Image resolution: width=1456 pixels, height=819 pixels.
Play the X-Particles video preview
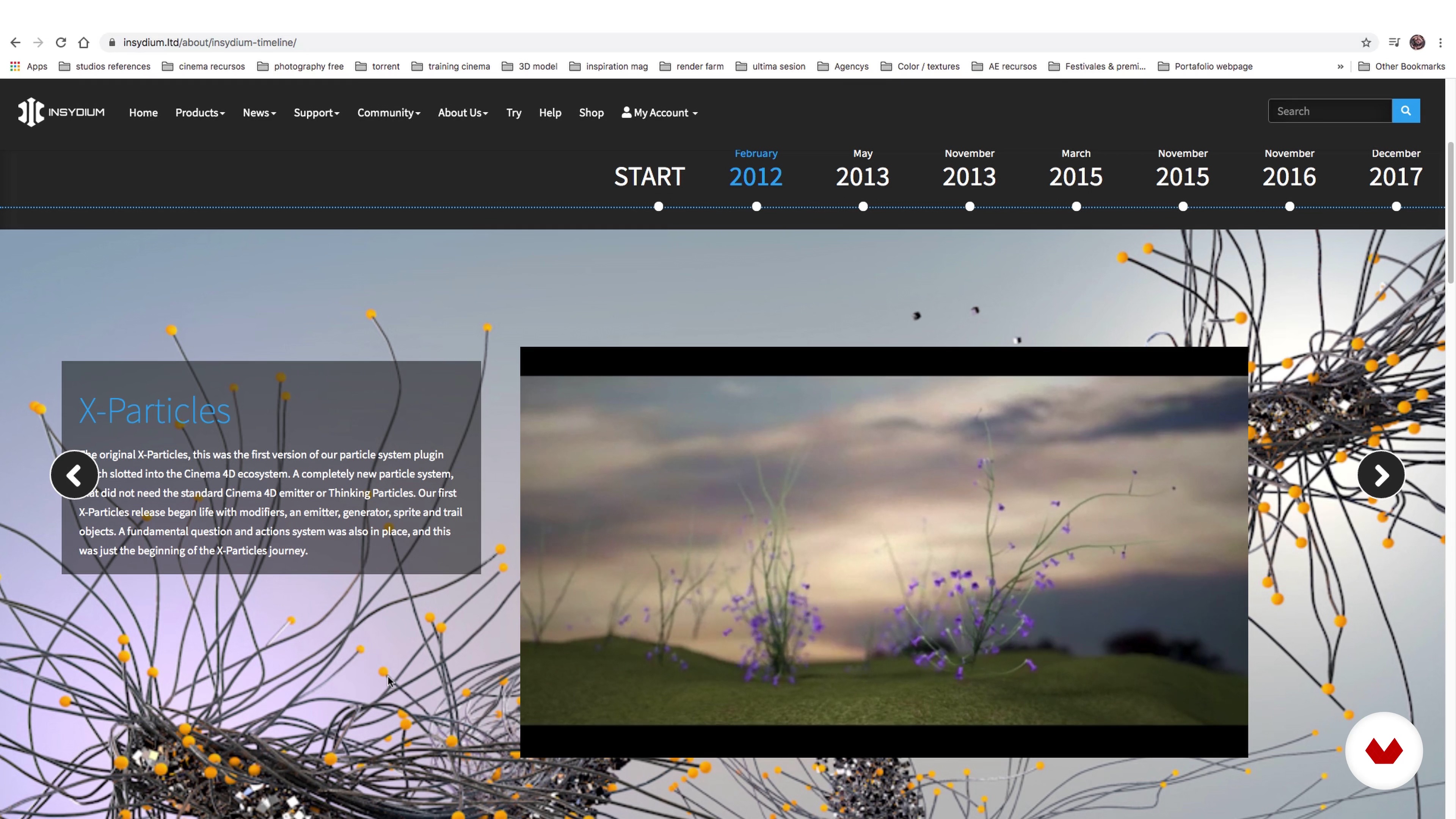[x=884, y=552]
